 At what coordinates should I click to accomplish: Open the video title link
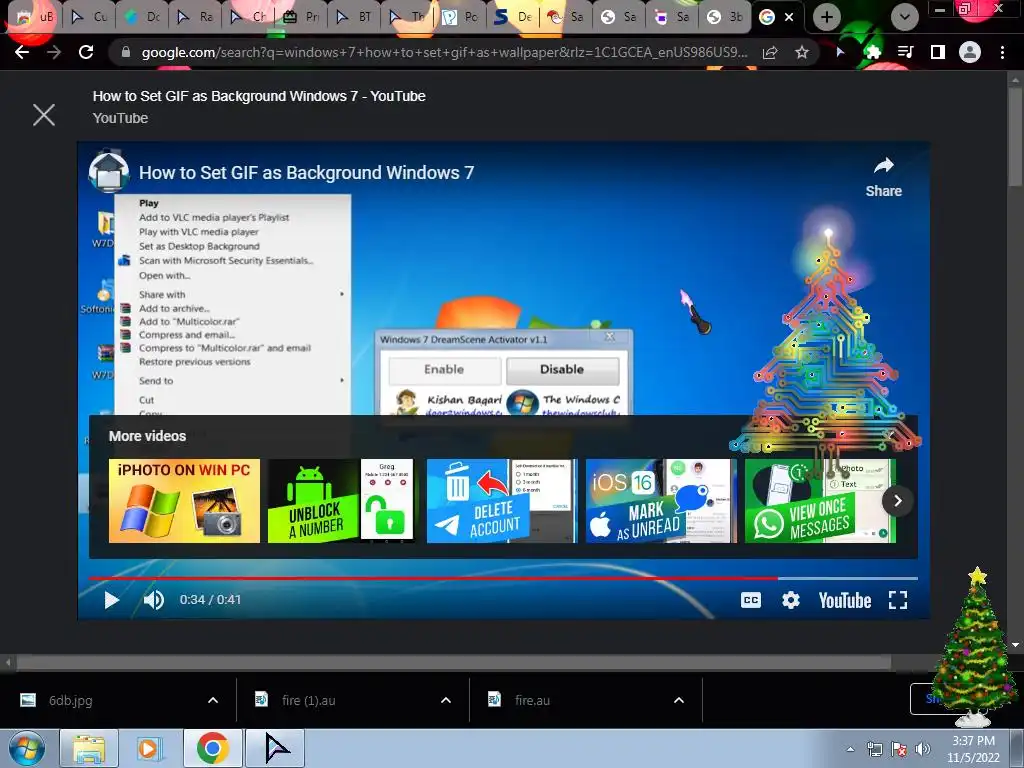pyautogui.click(x=306, y=172)
